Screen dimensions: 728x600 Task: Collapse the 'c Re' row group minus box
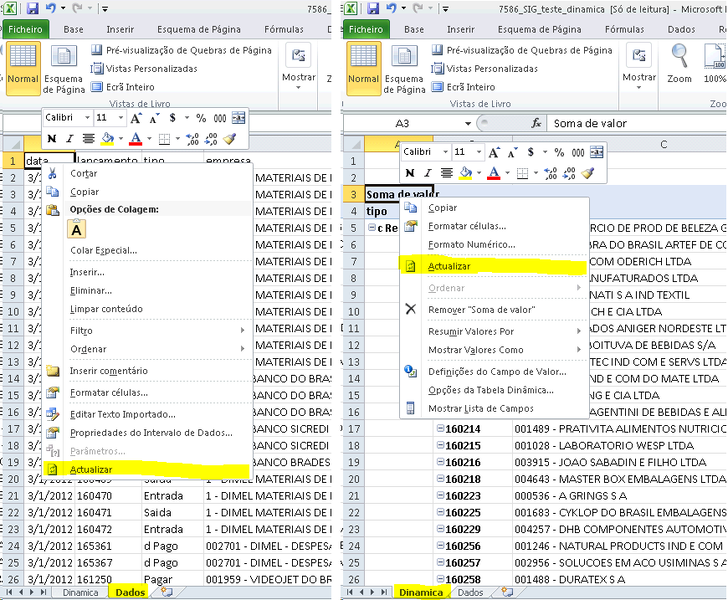click(x=372, y=228)
